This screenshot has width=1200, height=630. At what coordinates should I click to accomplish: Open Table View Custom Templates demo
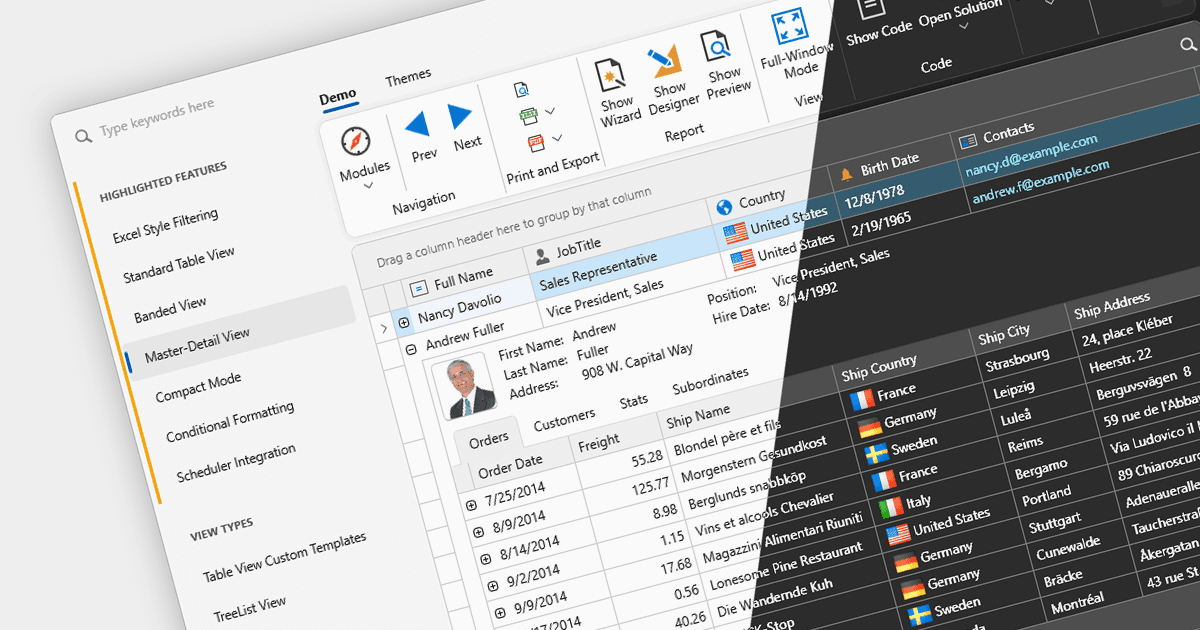coord(285,557)
